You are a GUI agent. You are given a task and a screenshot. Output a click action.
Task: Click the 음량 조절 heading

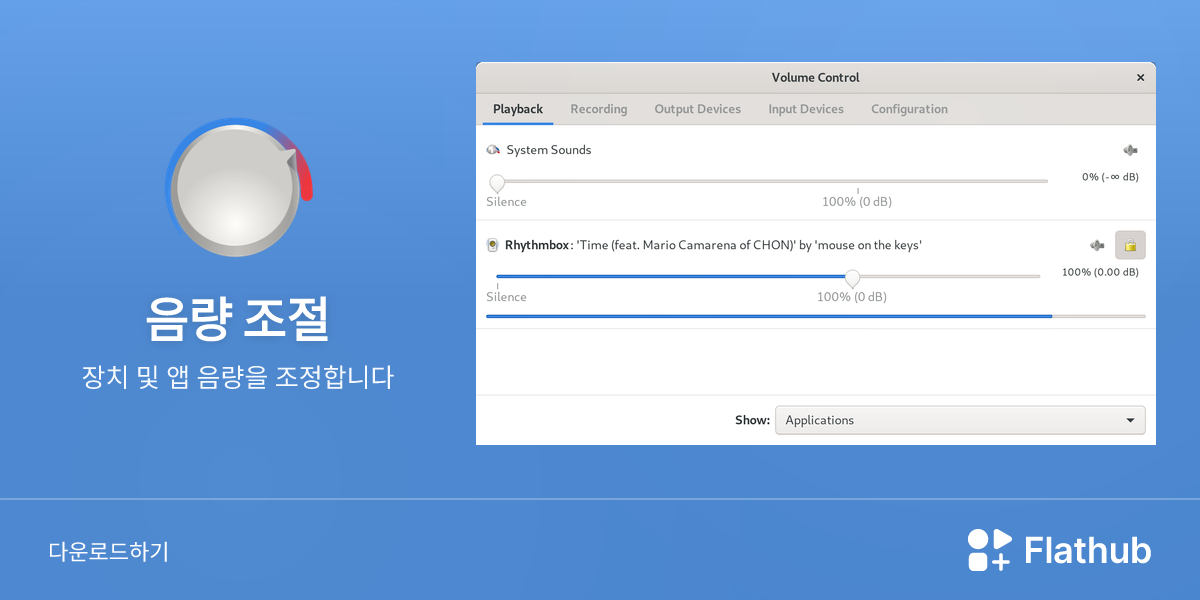point(238,320)
